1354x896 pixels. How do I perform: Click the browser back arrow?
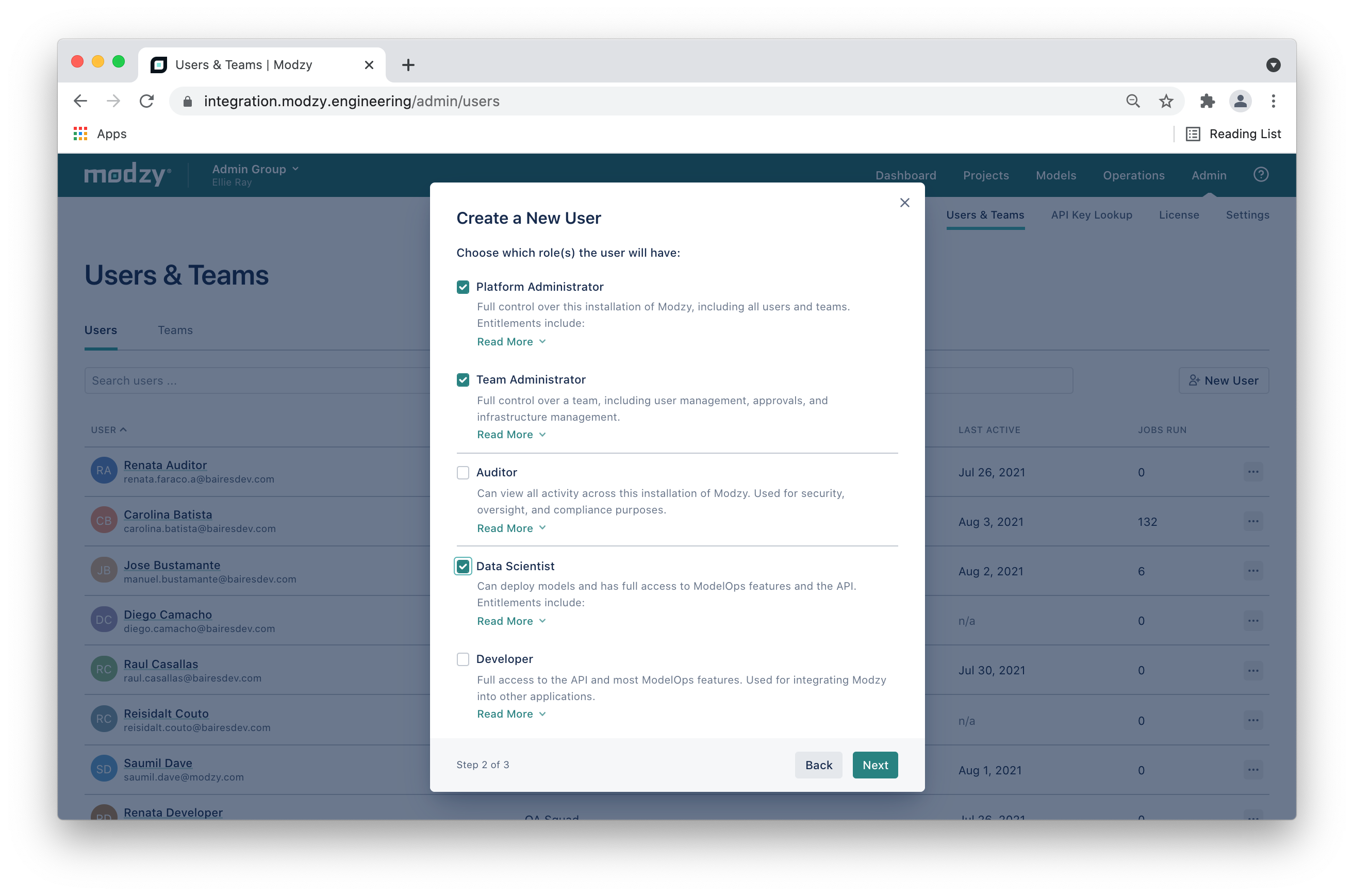pos(80,101)
